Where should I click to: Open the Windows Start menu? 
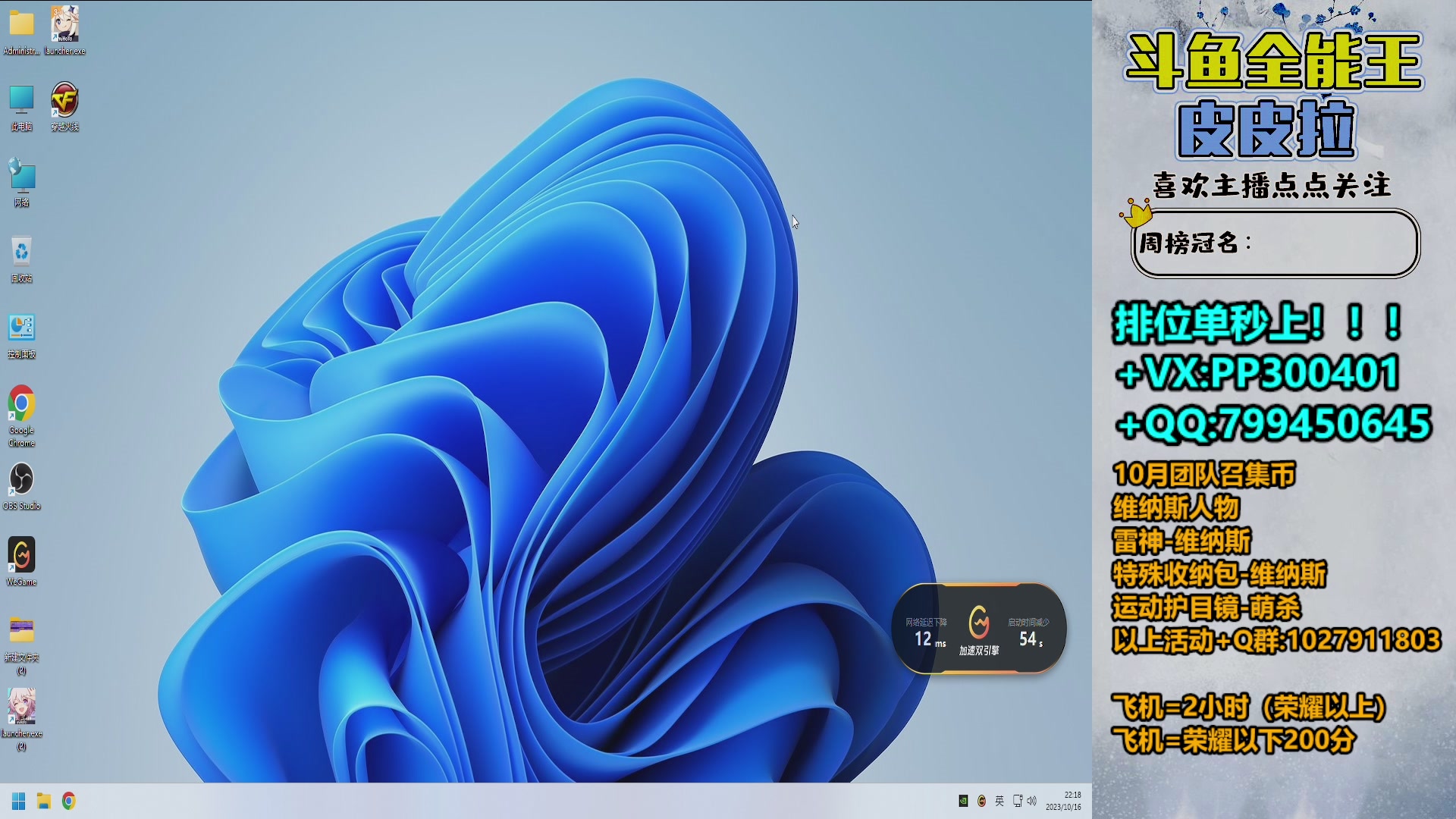tap(19, 801)
